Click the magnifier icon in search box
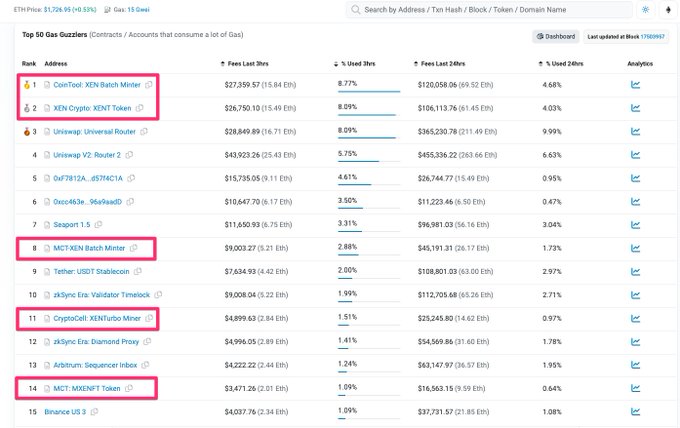Image resolution: width=680 pixels, height=428 pixels. (x=356, y=10)
